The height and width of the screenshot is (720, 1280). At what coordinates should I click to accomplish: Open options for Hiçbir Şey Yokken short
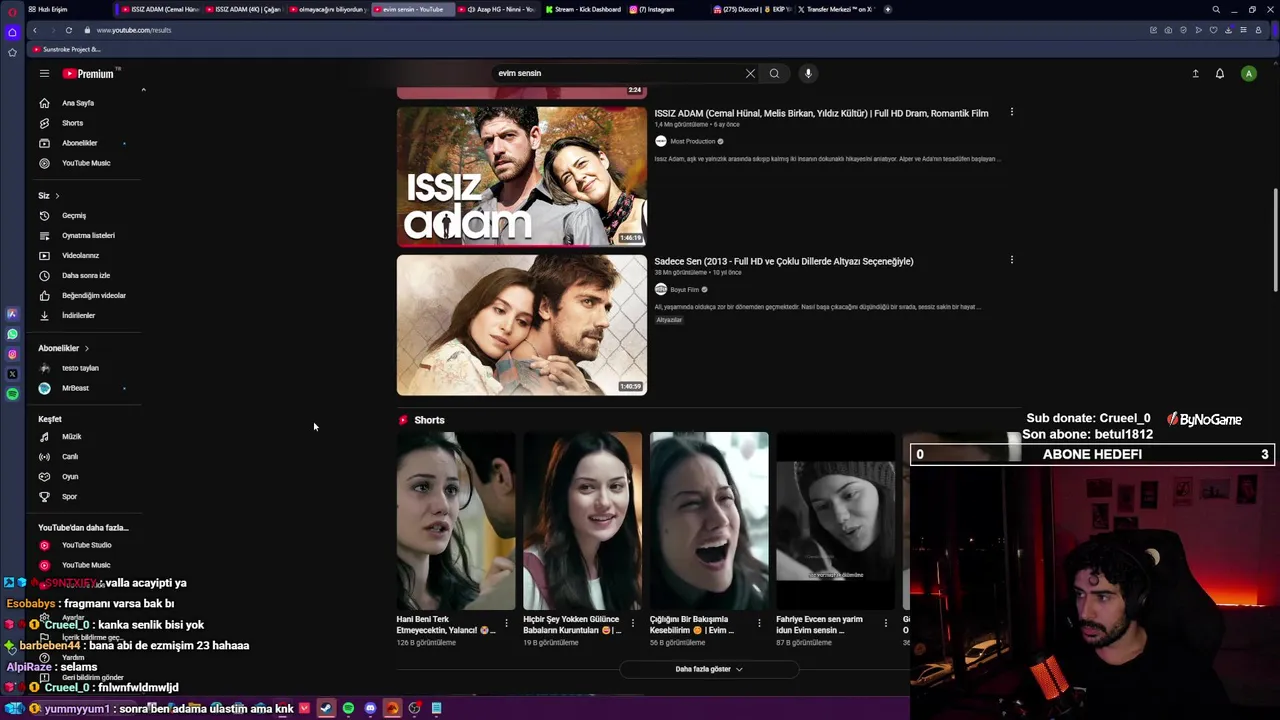click(x=633, y=623)
